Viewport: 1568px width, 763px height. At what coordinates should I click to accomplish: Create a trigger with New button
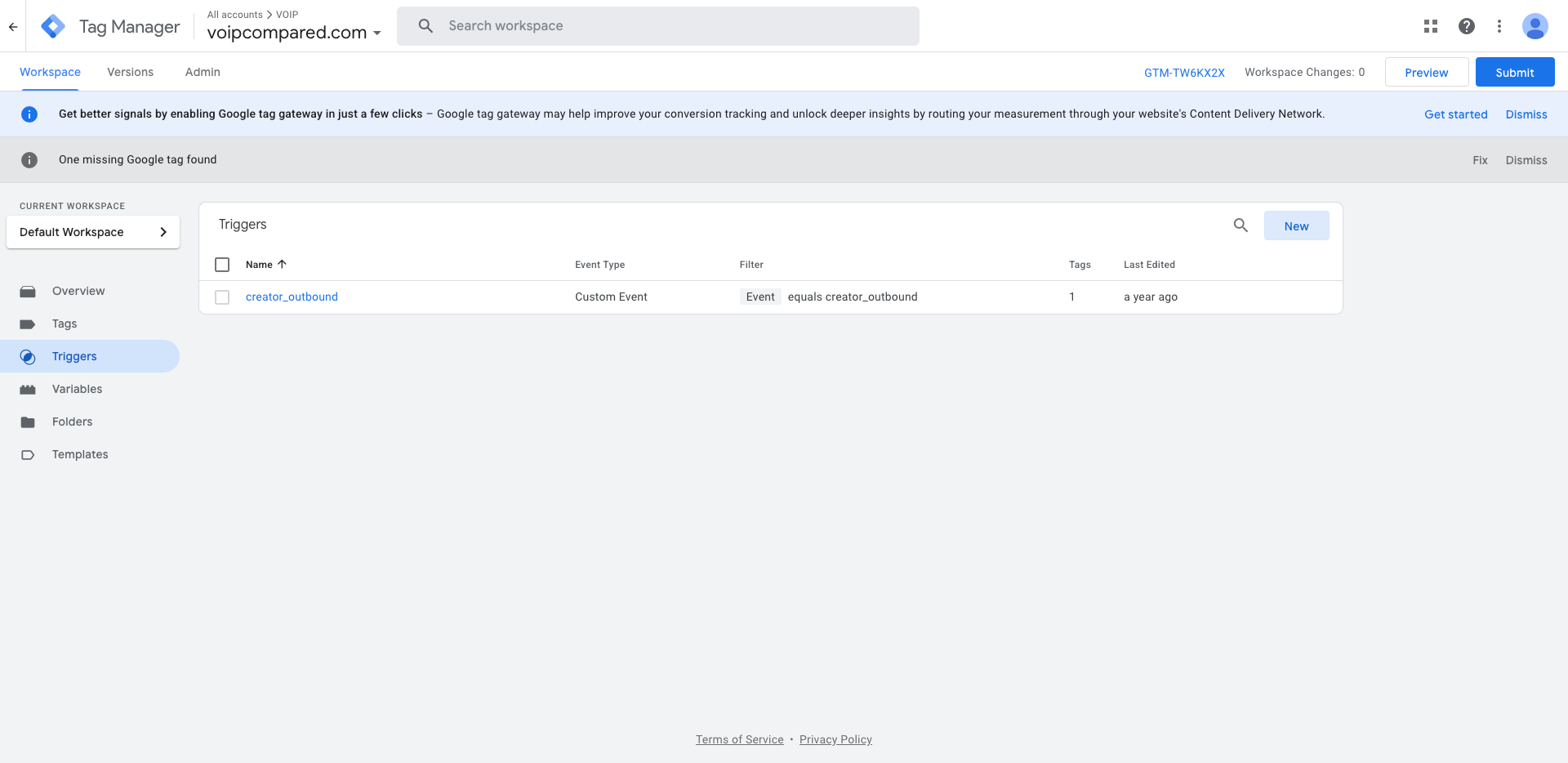pyautogui.click(x=1296, y=225)
